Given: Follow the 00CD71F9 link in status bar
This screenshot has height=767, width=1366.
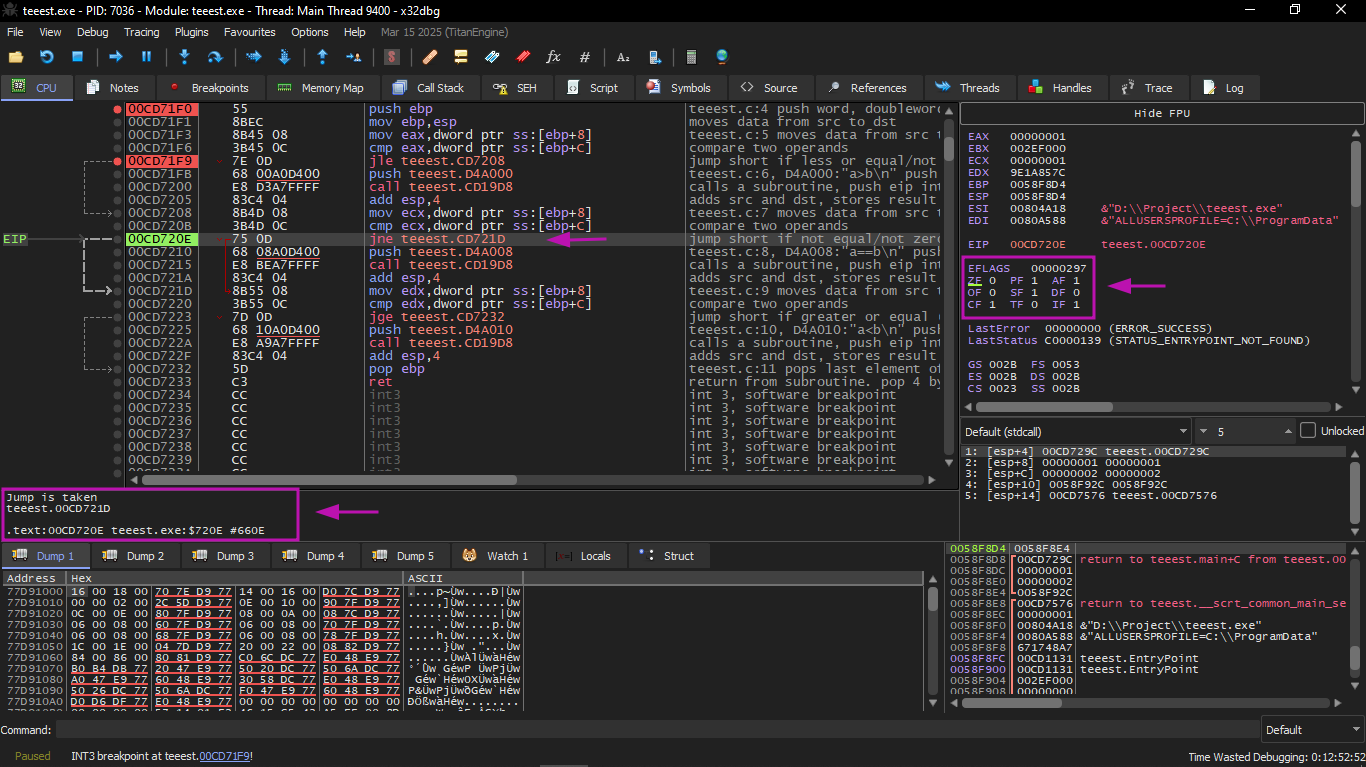Looking at the screenshot, I should click(225, 756).
